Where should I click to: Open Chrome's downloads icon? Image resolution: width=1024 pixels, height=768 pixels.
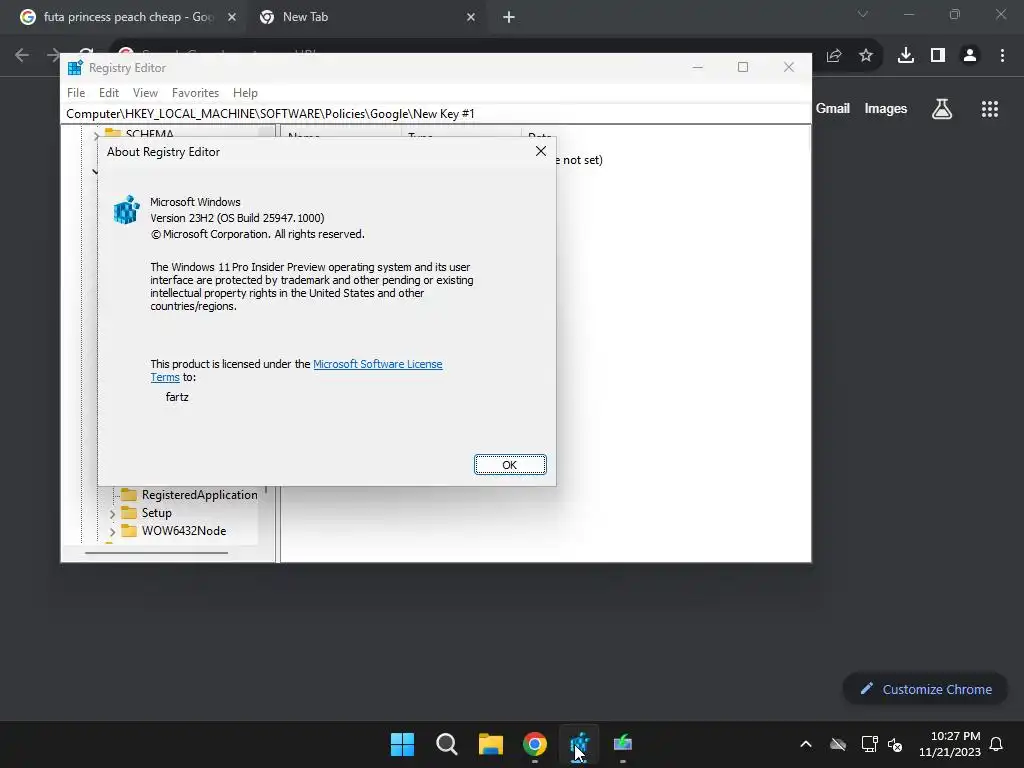(906, 56)
